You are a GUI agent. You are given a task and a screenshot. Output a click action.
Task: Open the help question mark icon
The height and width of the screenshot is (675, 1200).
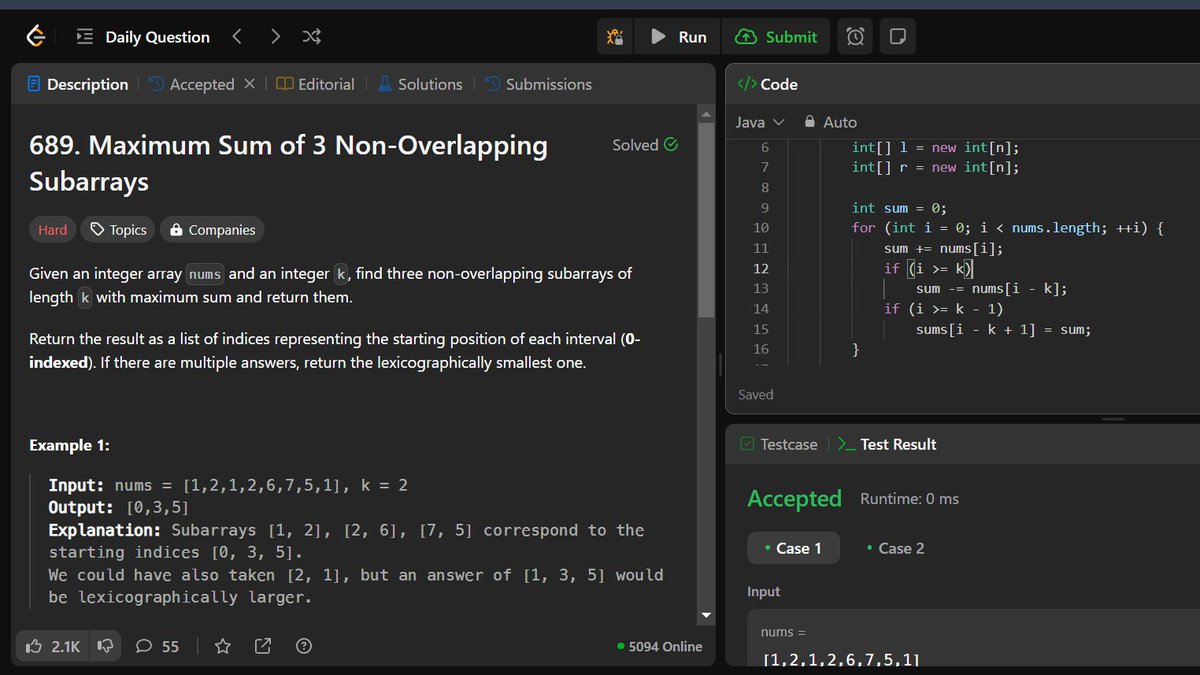pos(304,647)
